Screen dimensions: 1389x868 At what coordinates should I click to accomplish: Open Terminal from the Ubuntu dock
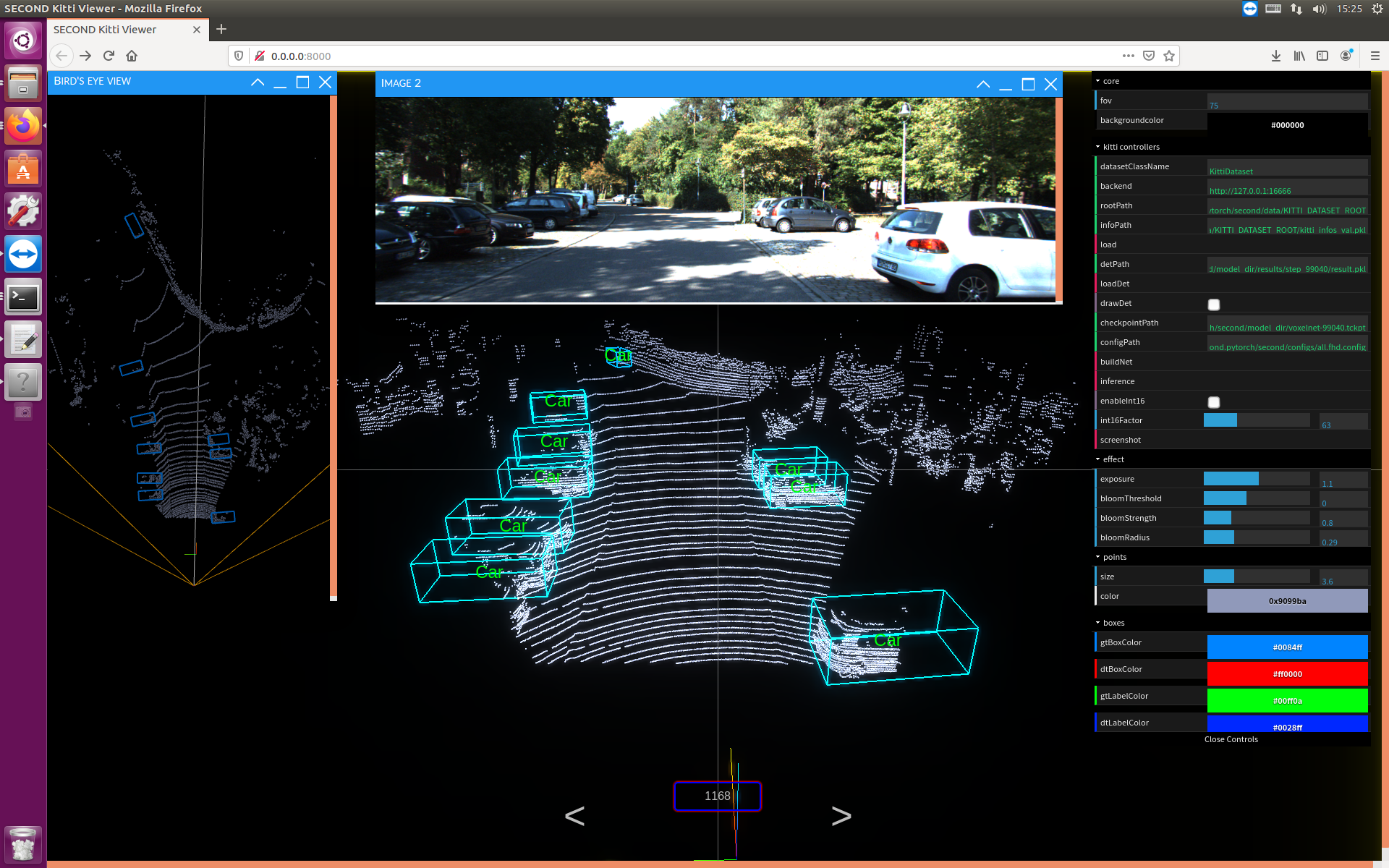pos(23,297)
